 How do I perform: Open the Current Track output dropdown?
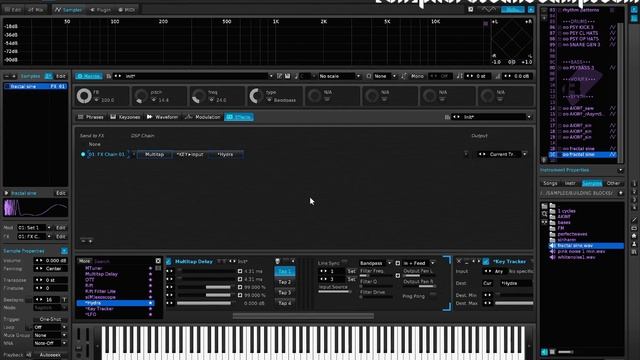click(503, 154)
